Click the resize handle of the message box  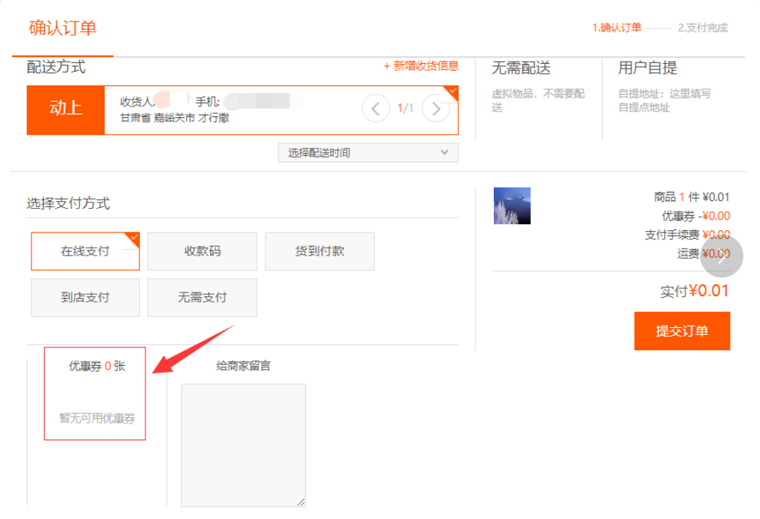tap(300, 501)
